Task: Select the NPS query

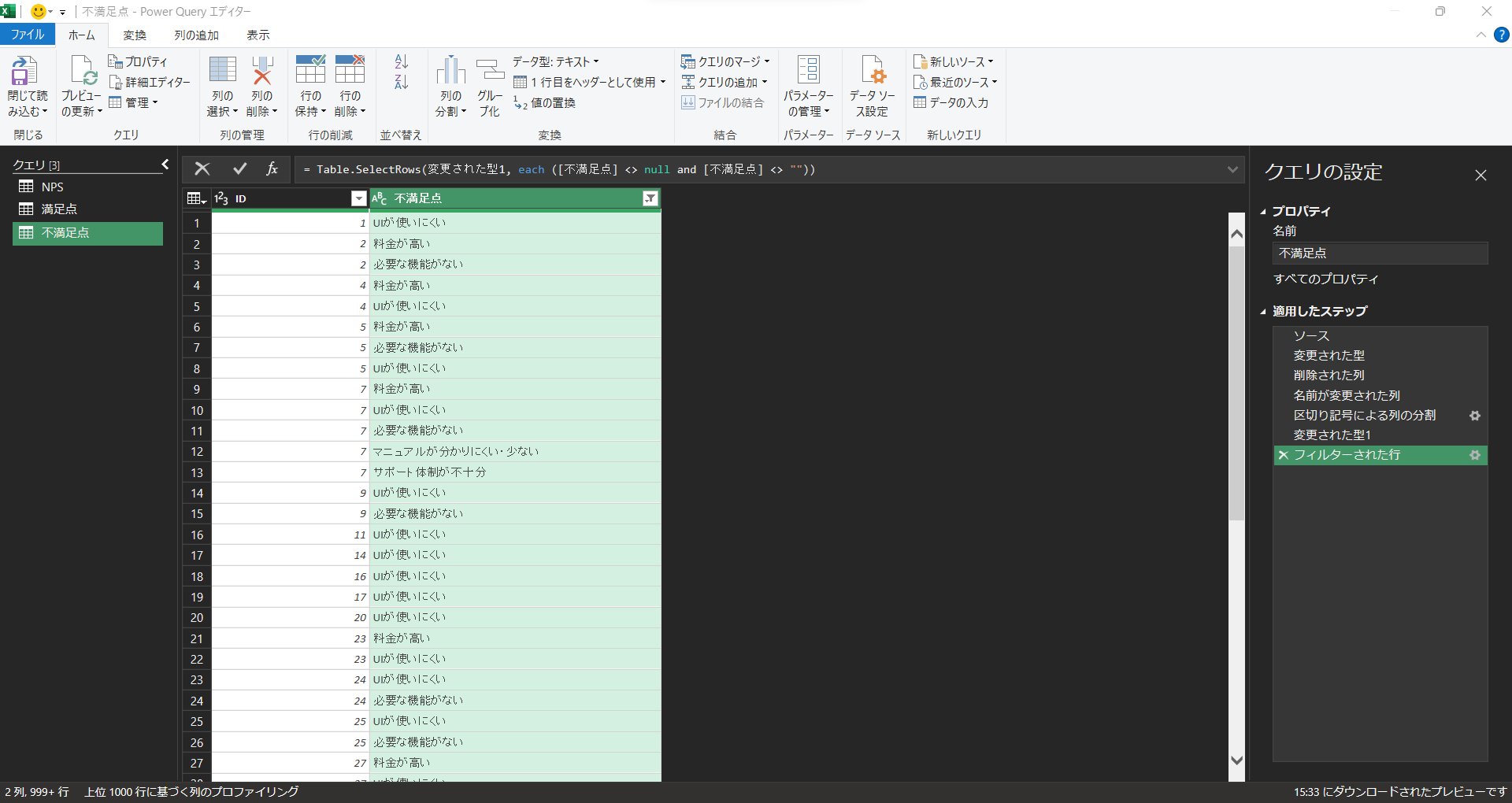Action: (x=87, y=187)
